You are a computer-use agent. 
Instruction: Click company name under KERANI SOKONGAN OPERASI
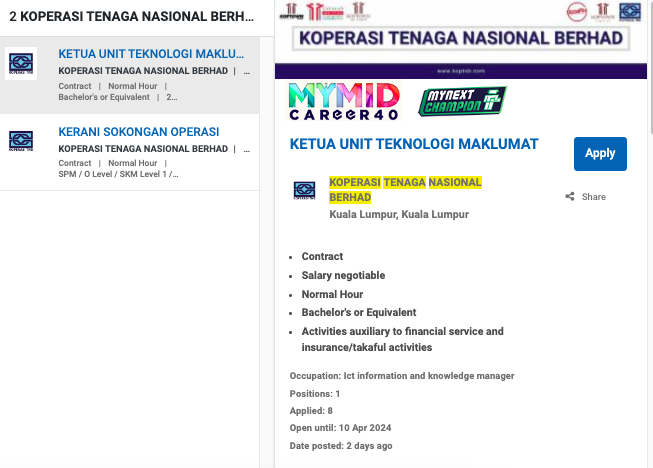click(143, 149)
